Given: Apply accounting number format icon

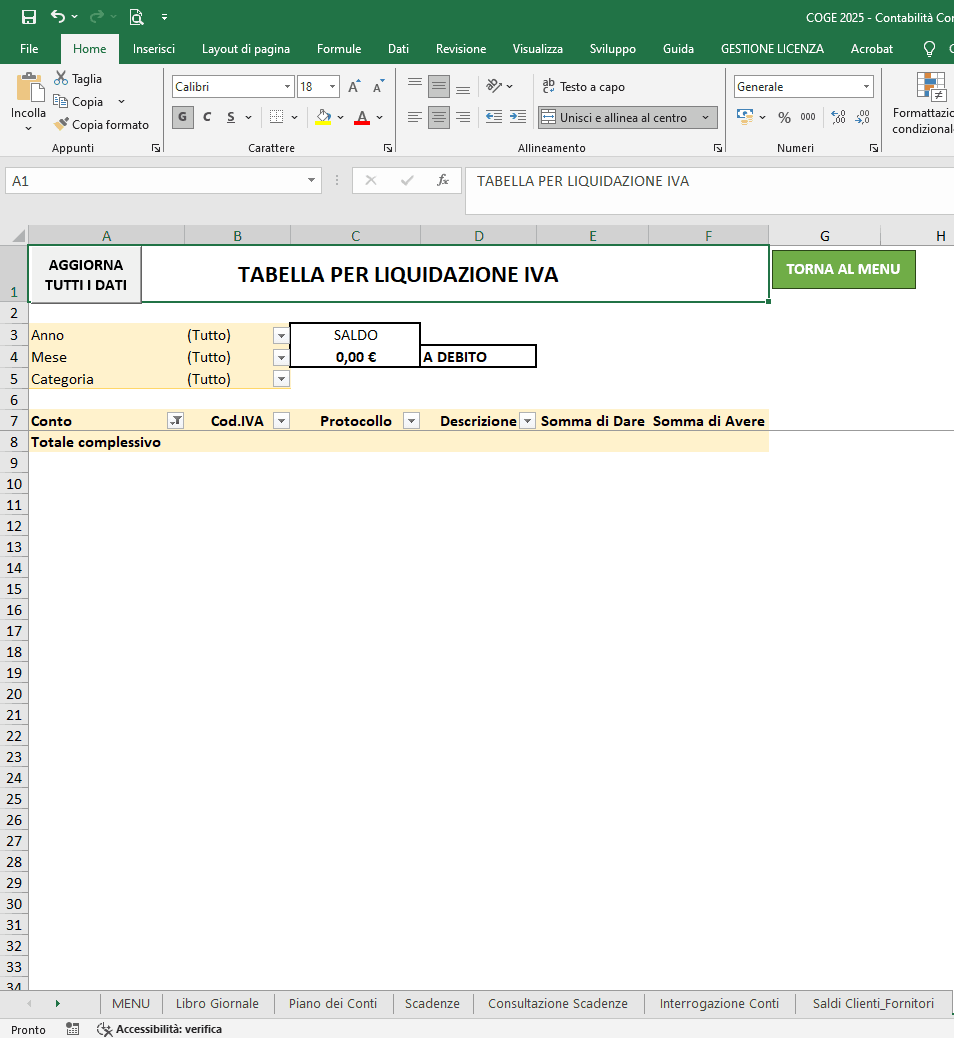Looking at the screenshot, I should pyautogui.click(x=745, y=117).
